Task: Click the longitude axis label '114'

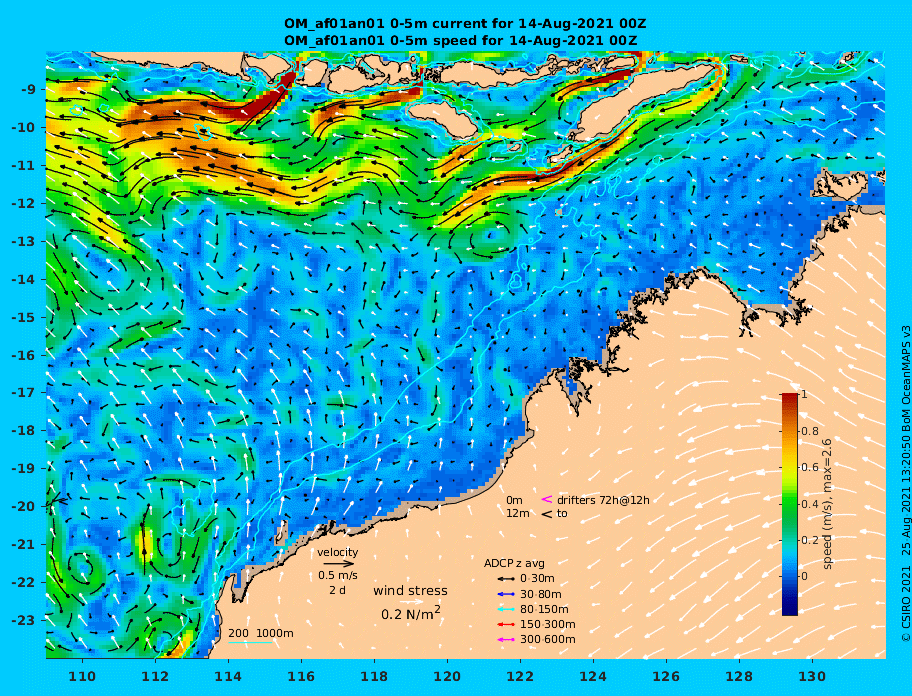Action: (x=228, y=676)
